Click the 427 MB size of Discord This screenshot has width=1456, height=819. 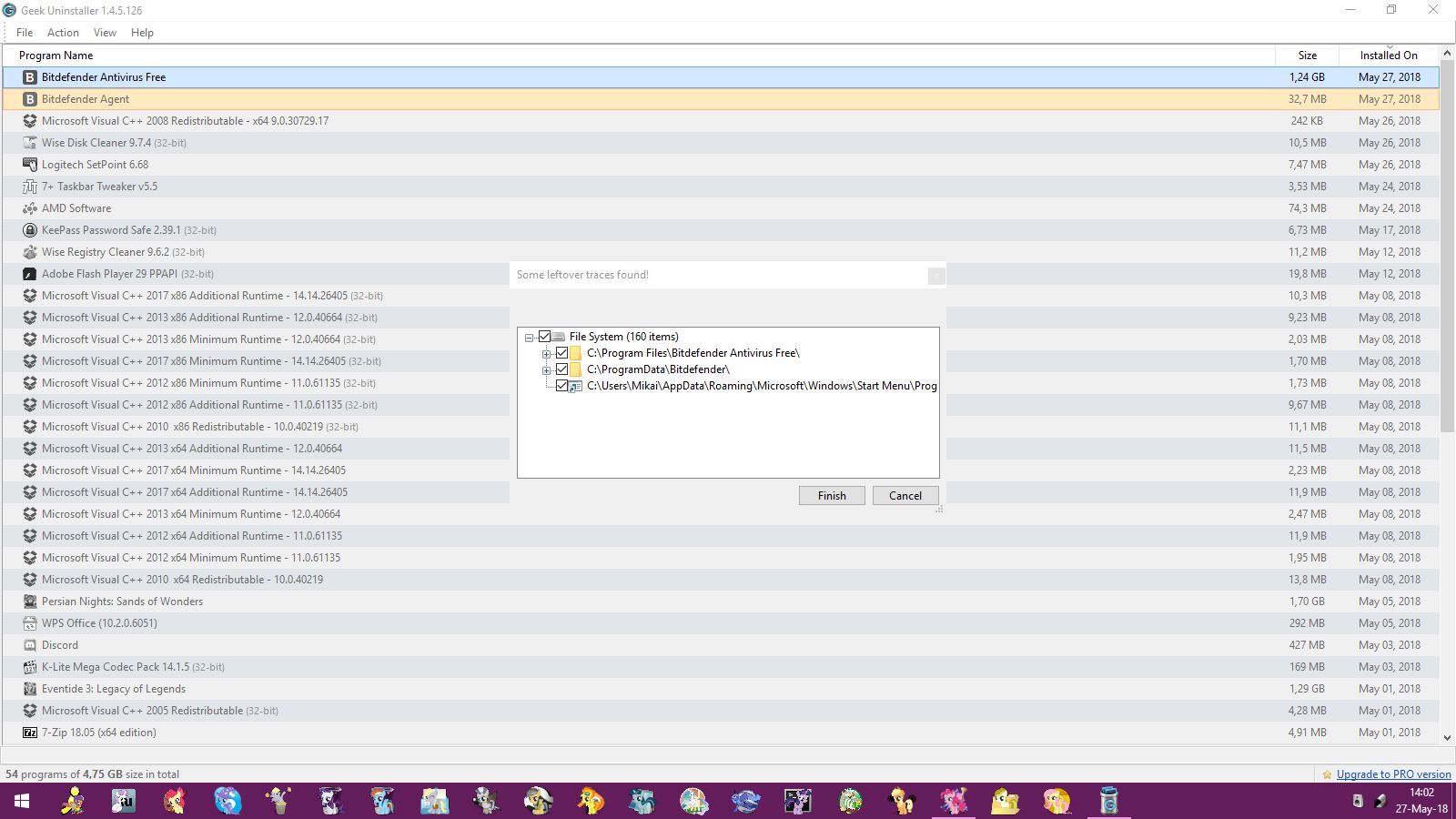point(1307,645)
